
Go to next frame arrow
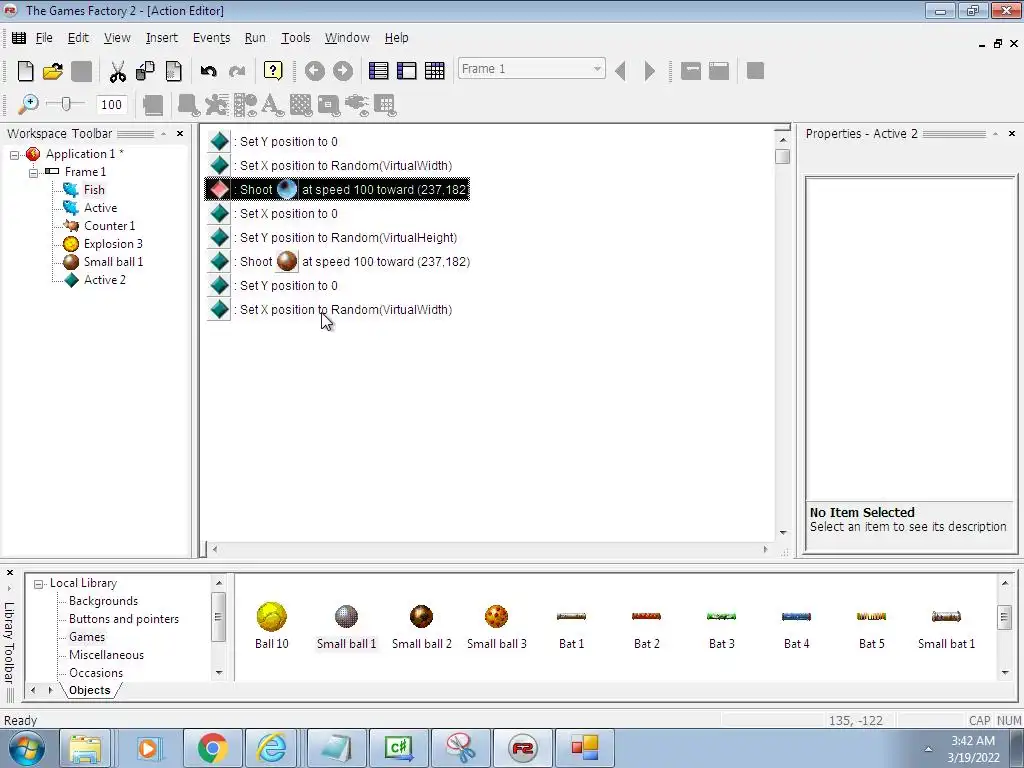tap(649, 71)
